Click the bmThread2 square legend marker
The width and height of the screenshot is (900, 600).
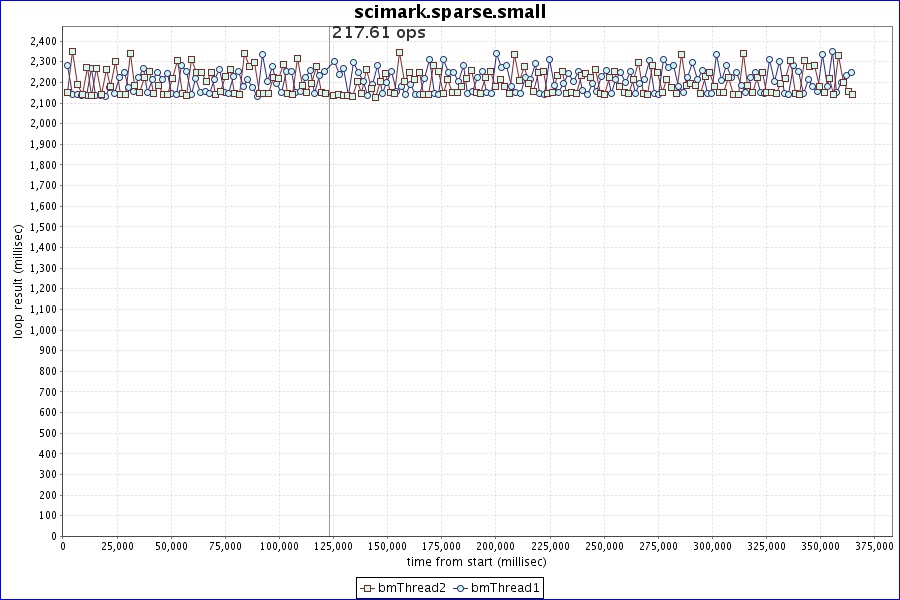pyautogui.click(x=367, y=588)
